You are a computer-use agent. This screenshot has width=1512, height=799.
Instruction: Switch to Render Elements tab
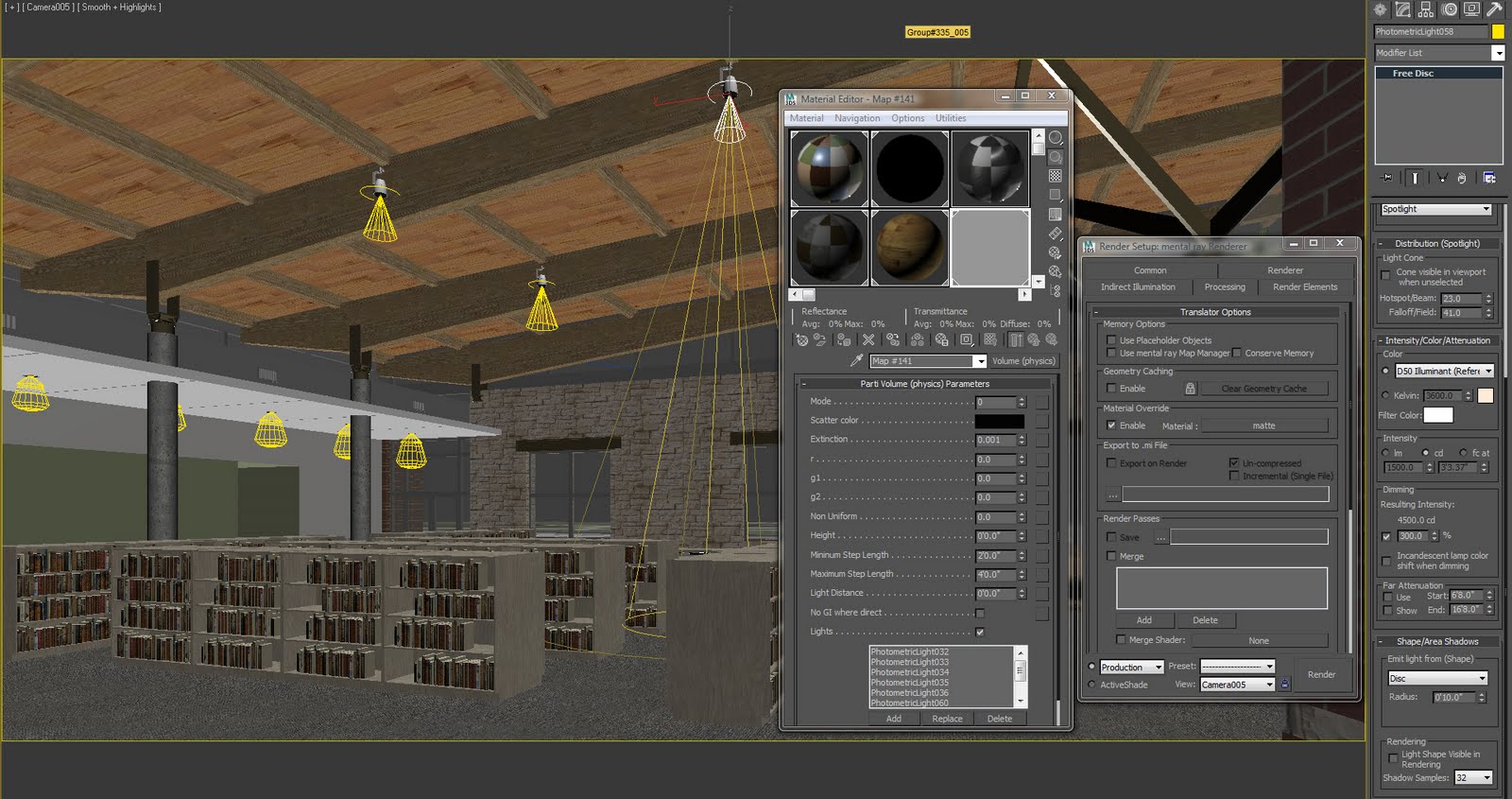pos(1305,287)
